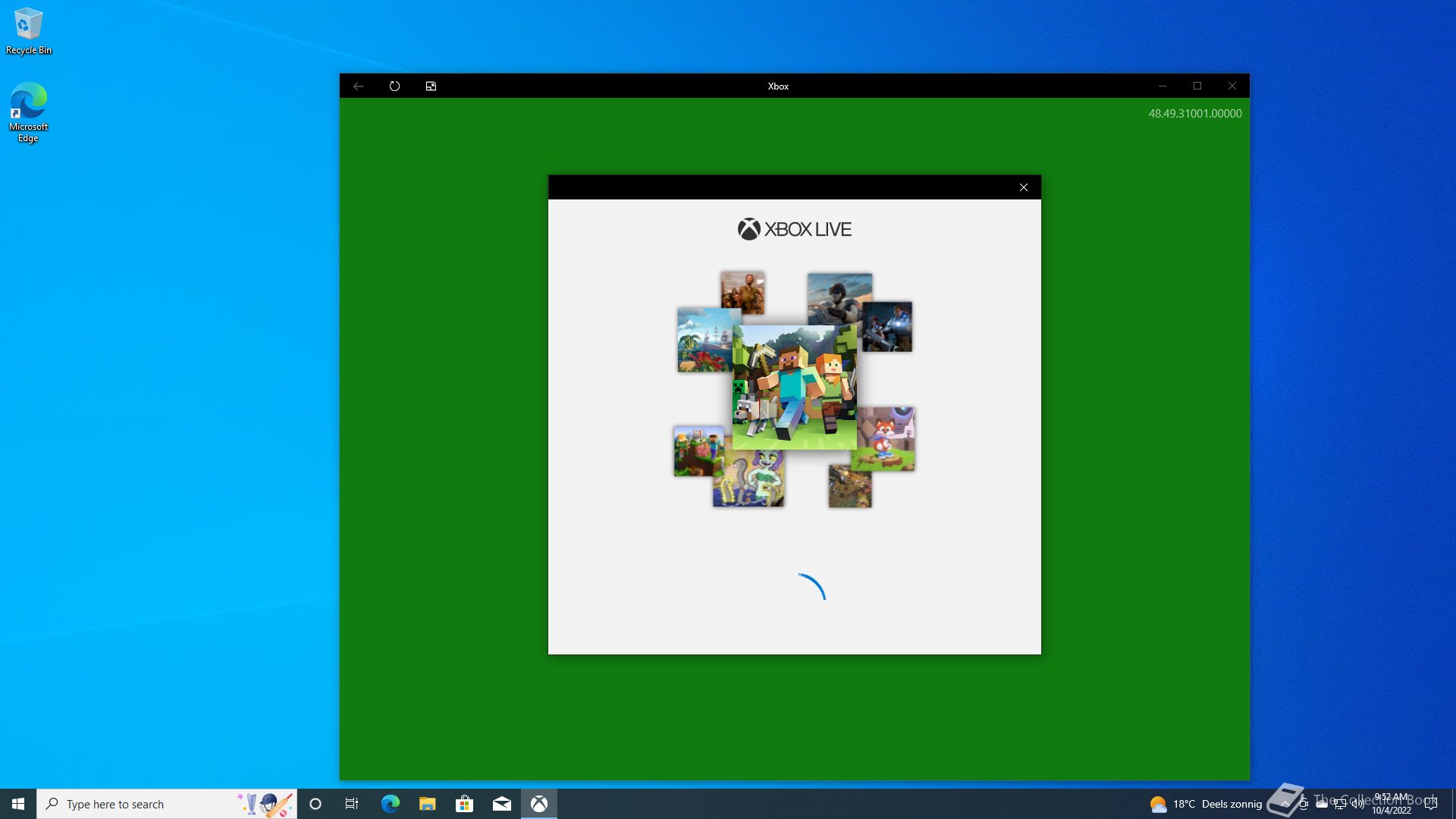Click the network tray icon
This screenshot has height=819, width=1456.
click(x=1340, y=804)
